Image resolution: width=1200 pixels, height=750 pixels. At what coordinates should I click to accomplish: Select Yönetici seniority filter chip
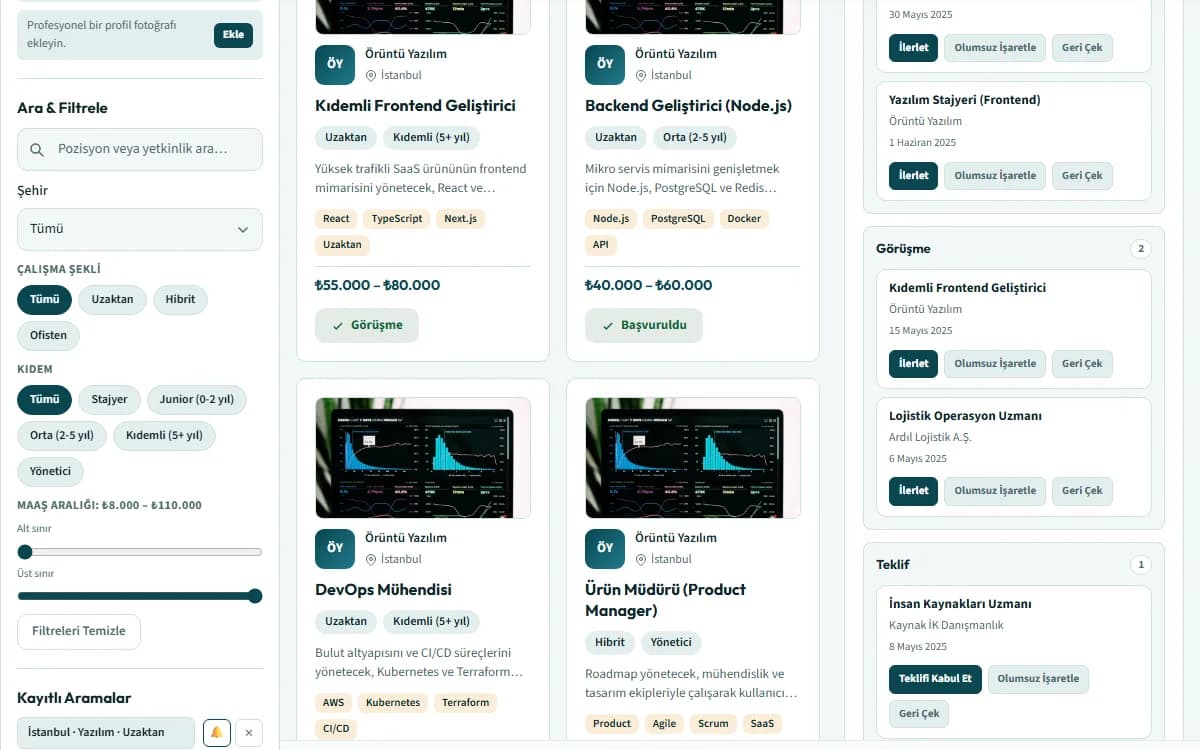50,471
